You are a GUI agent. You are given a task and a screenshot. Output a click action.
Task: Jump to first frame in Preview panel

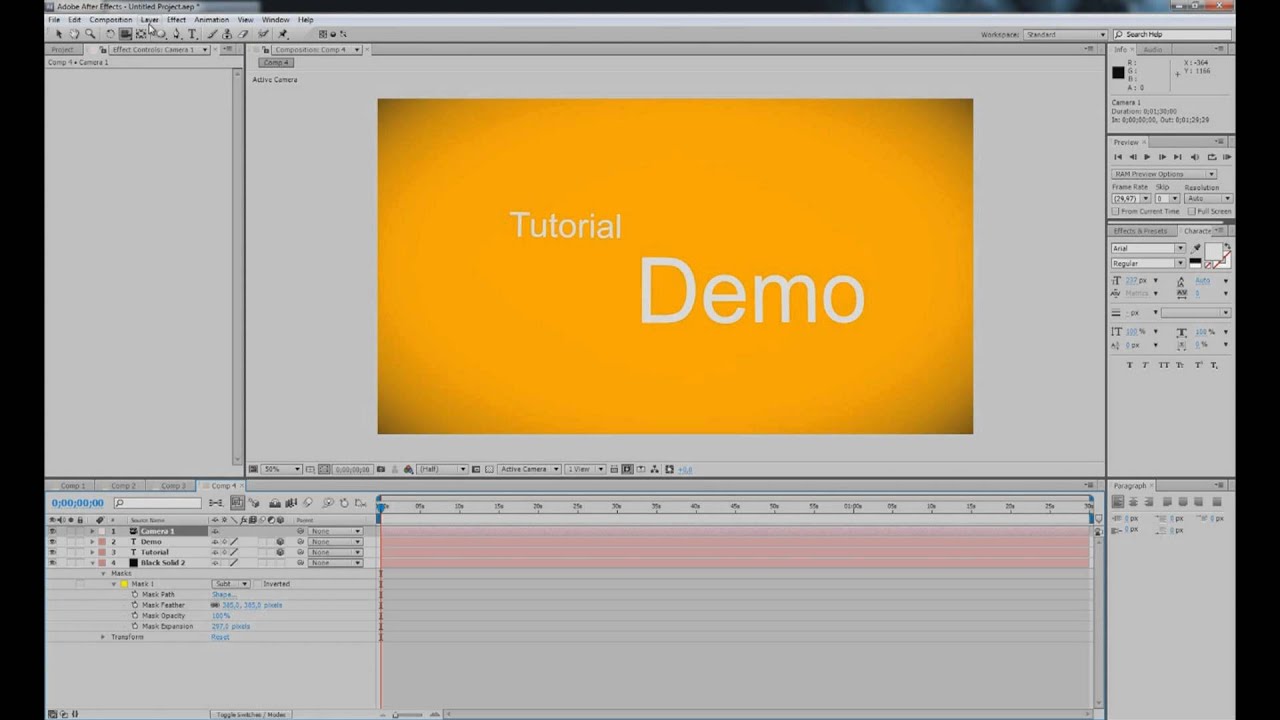1118,157
